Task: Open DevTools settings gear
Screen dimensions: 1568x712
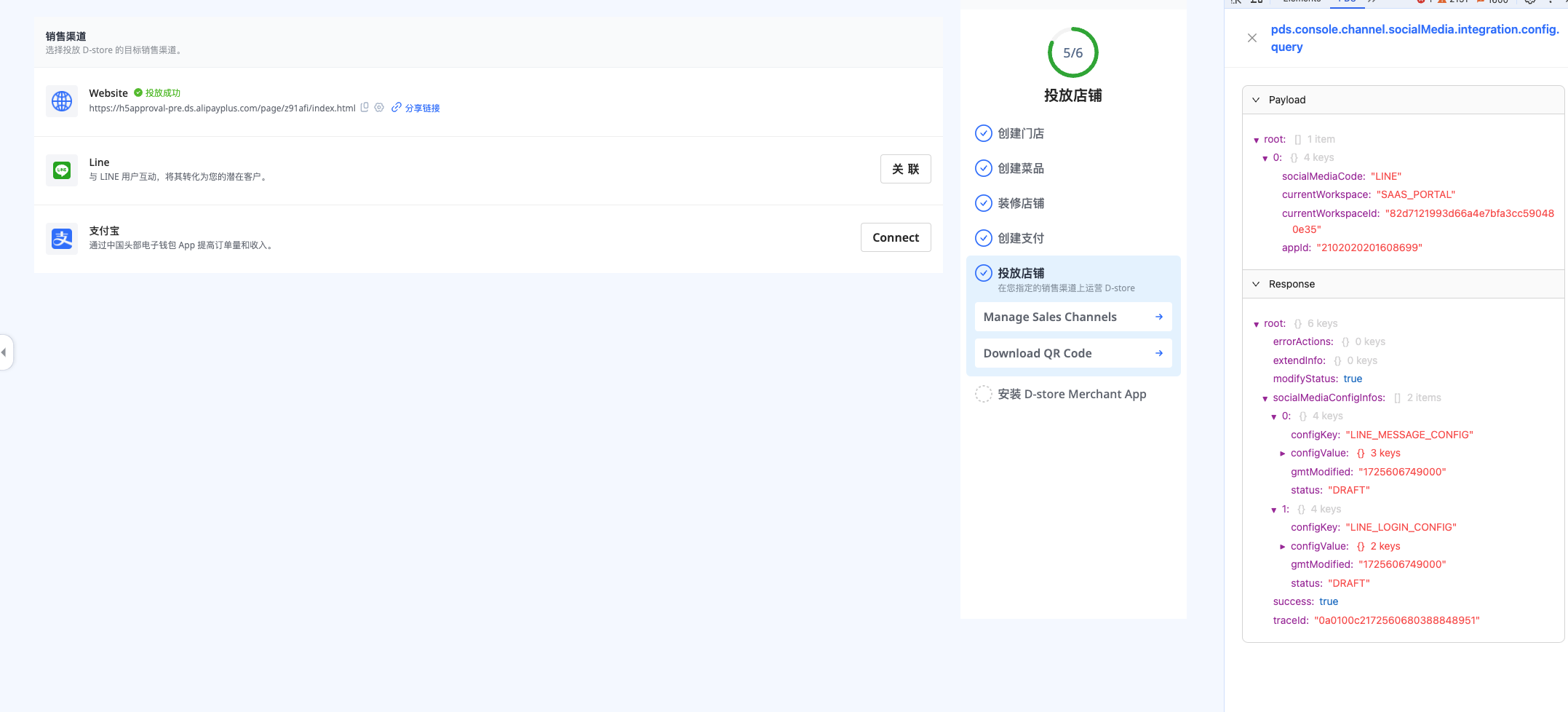Action: pos(1530,1)
